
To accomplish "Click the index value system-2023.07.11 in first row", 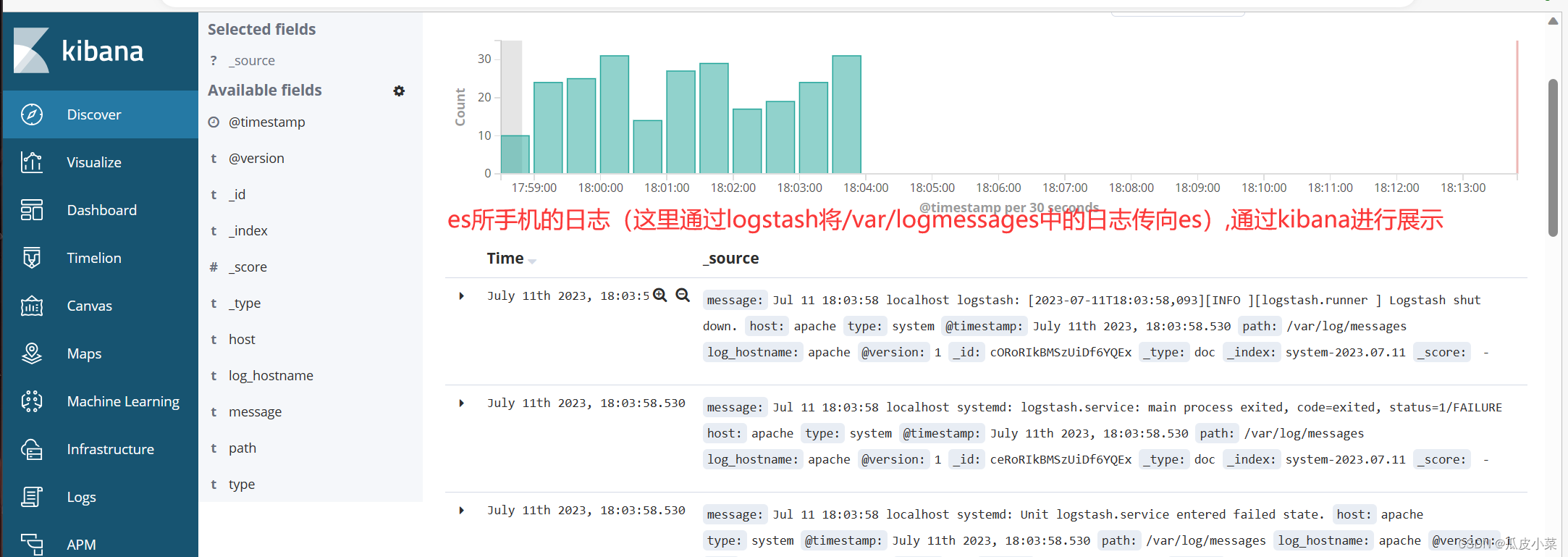I will 1346,352.
